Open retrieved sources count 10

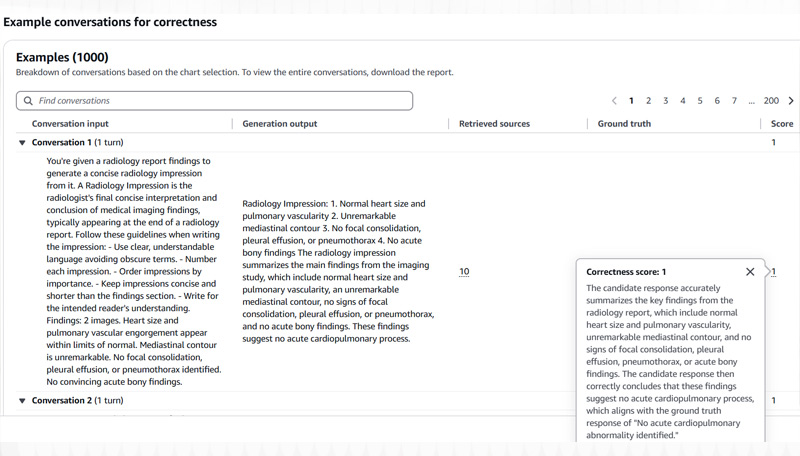(464, 272)
